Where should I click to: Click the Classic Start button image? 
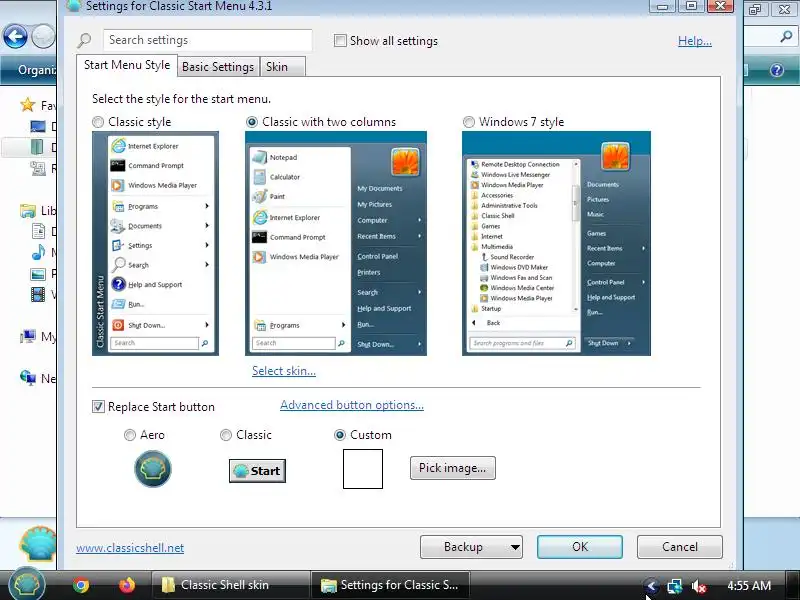(x=257, y=470)
